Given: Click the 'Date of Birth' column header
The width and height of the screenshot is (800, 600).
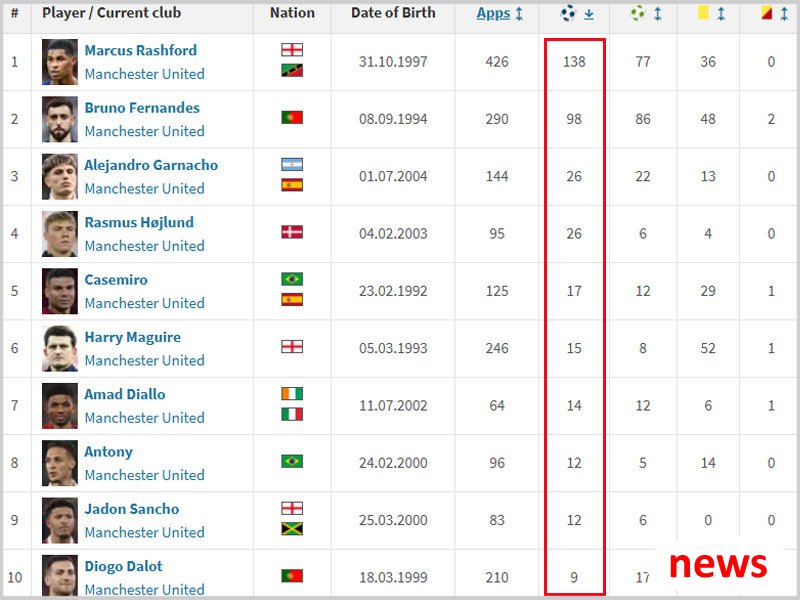Looking at the screenshot, I should coord(393,13).
